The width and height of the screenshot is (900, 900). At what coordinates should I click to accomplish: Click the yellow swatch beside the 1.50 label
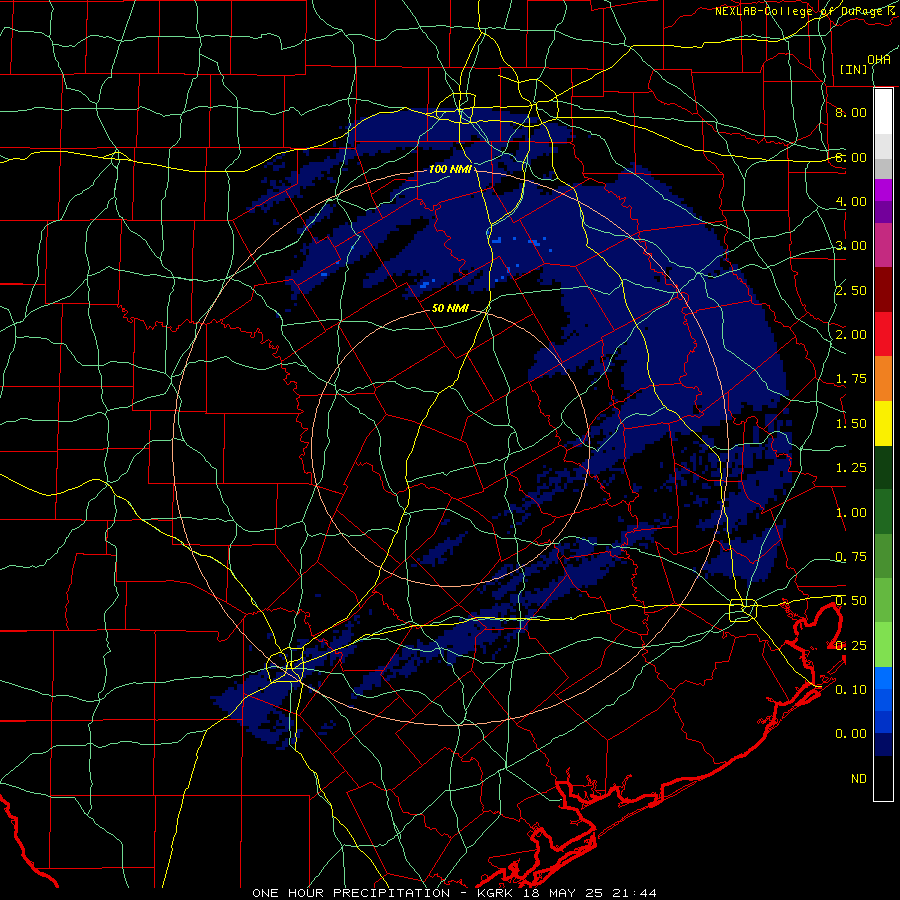click(x=883, y=423)
